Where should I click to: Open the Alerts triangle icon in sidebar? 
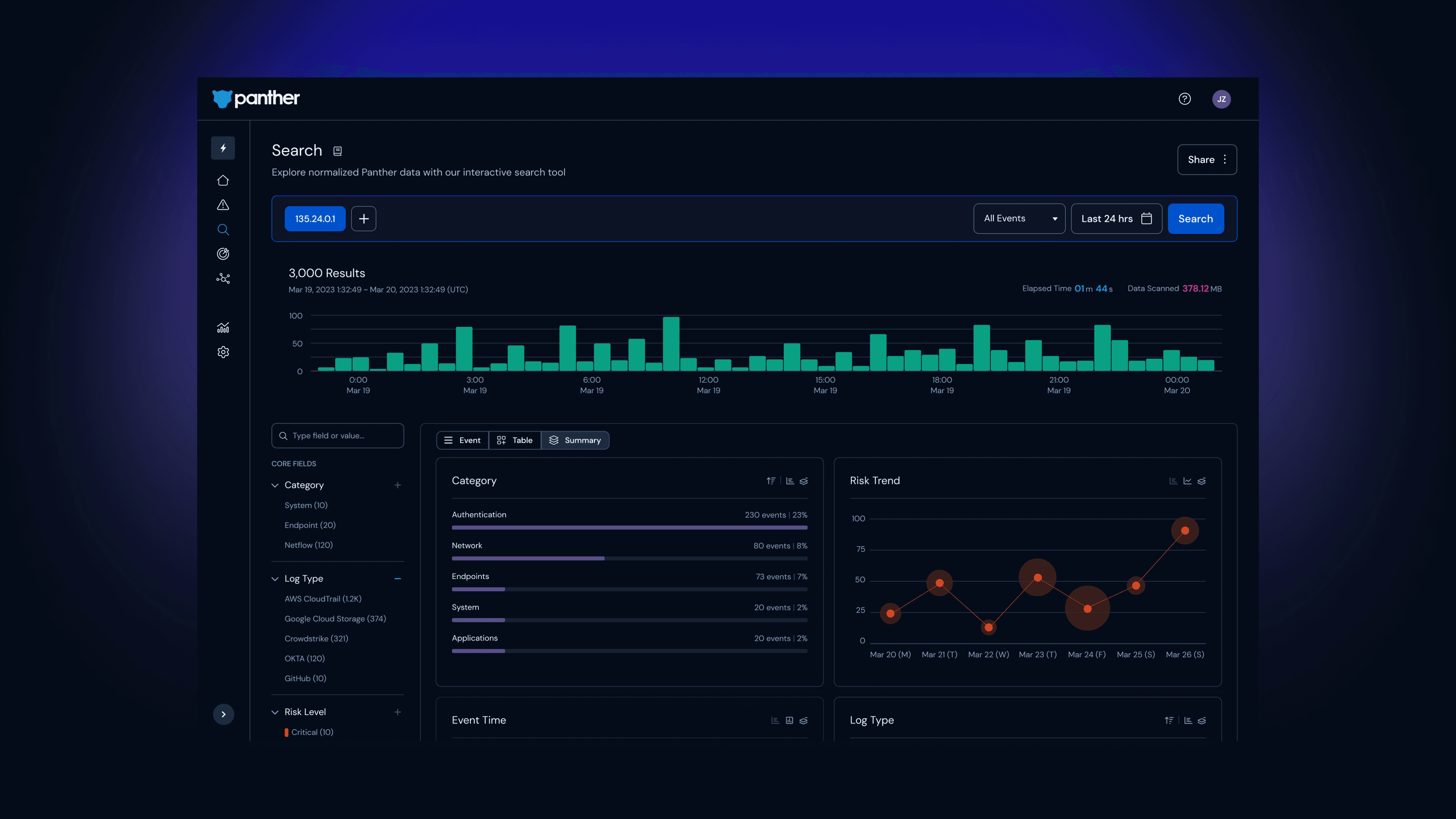tap(223, 205)
